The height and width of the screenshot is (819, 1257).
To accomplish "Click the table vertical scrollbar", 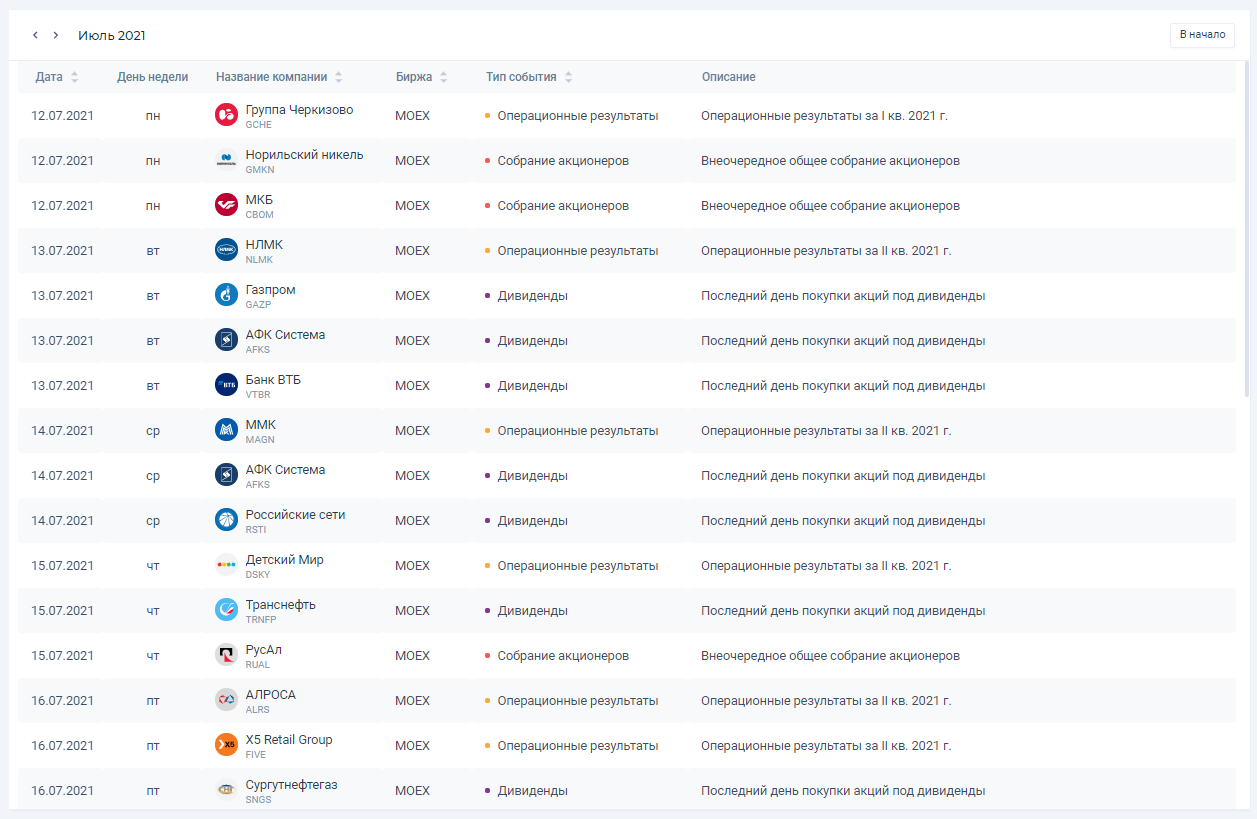I will point(1246,230).
